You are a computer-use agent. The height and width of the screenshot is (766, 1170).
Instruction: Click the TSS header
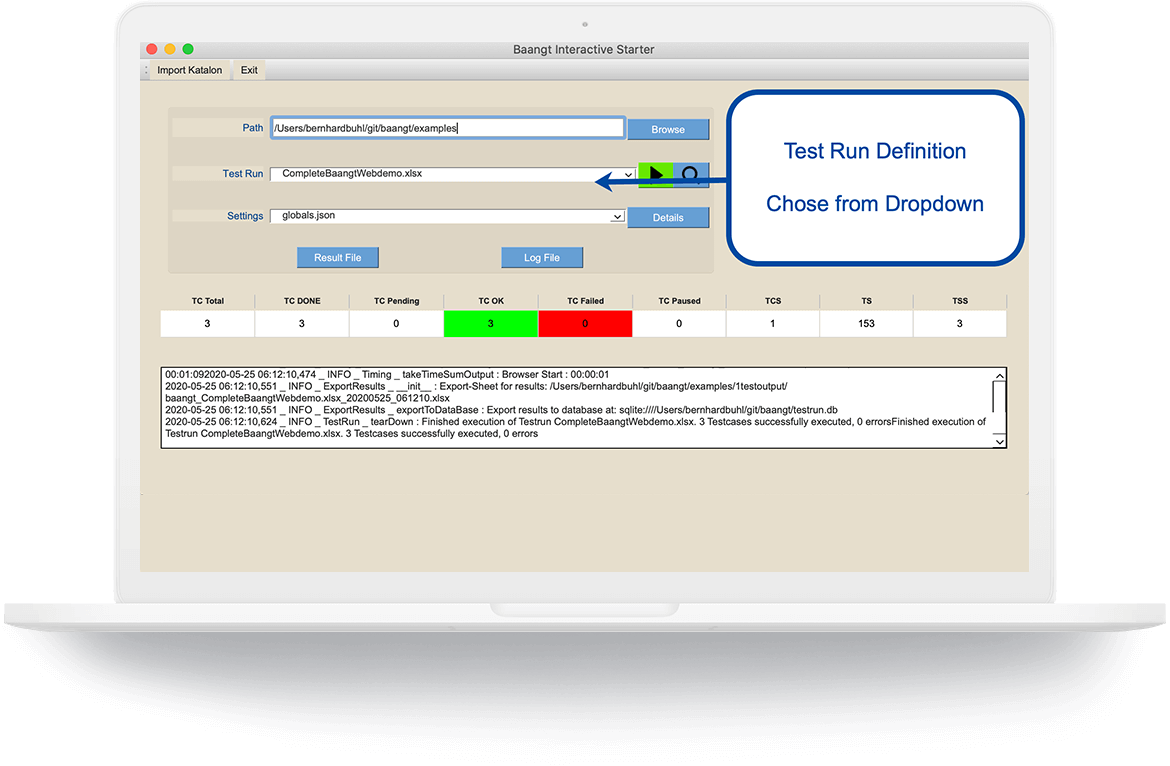click(x=960, y=301)
